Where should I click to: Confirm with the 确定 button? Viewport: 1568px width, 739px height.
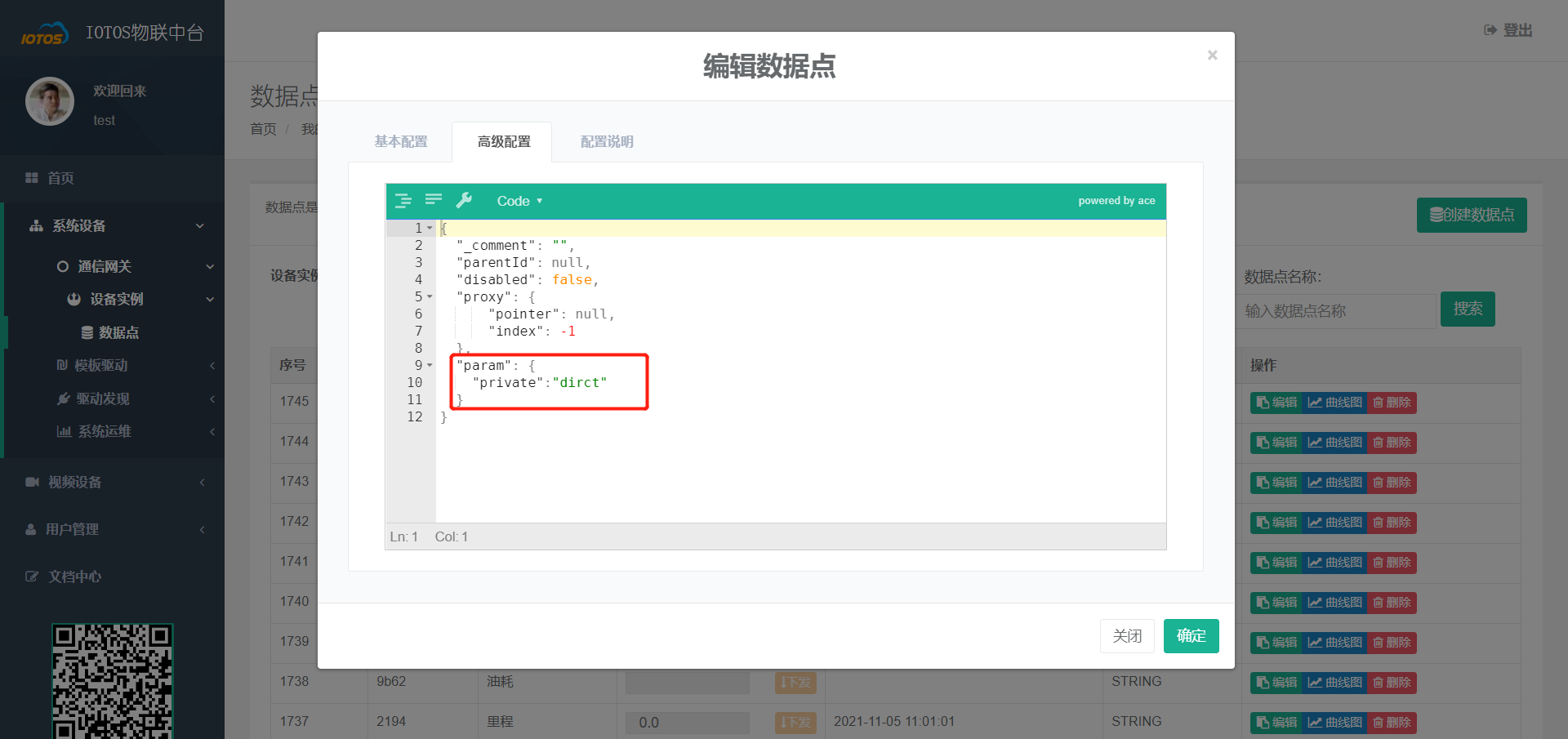[1192, 636]
